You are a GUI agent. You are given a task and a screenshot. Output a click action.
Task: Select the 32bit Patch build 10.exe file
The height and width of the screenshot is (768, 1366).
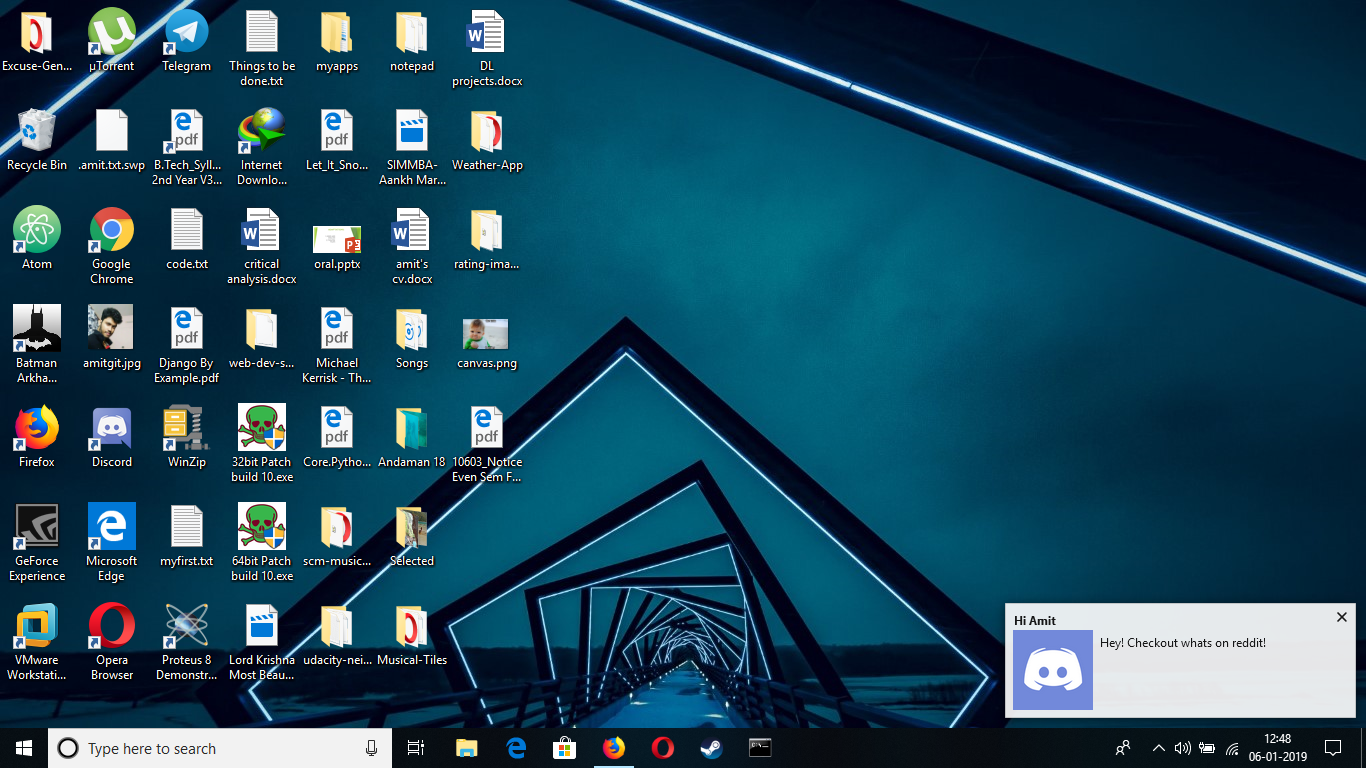pyautogui.click(x=262, y=444)
